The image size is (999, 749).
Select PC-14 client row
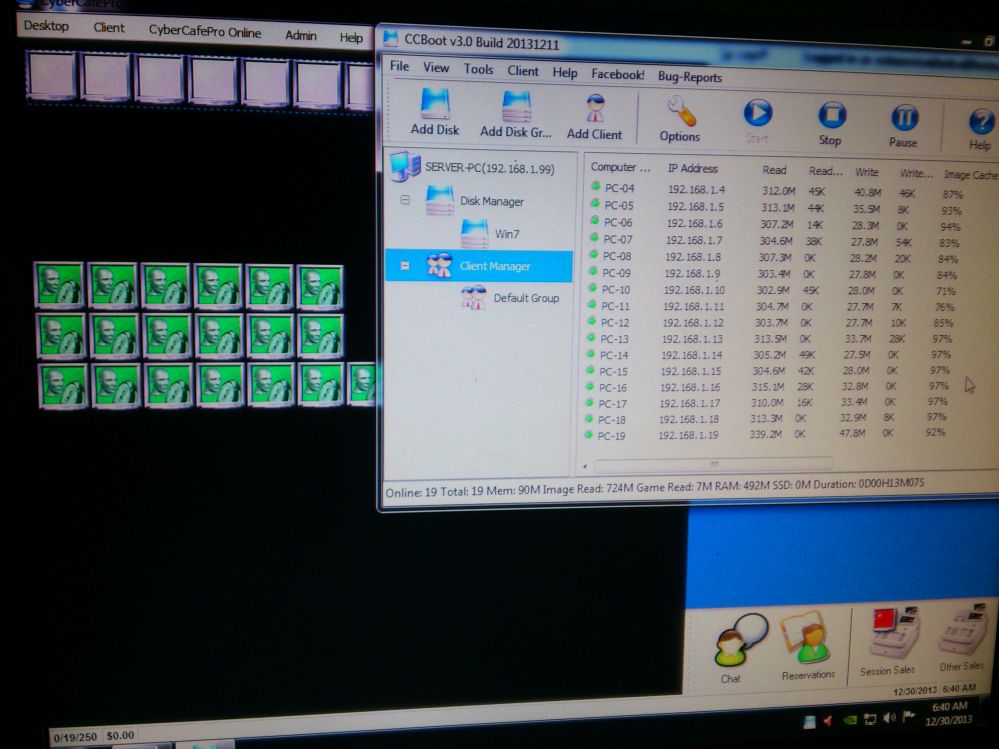tap(770, 355)
